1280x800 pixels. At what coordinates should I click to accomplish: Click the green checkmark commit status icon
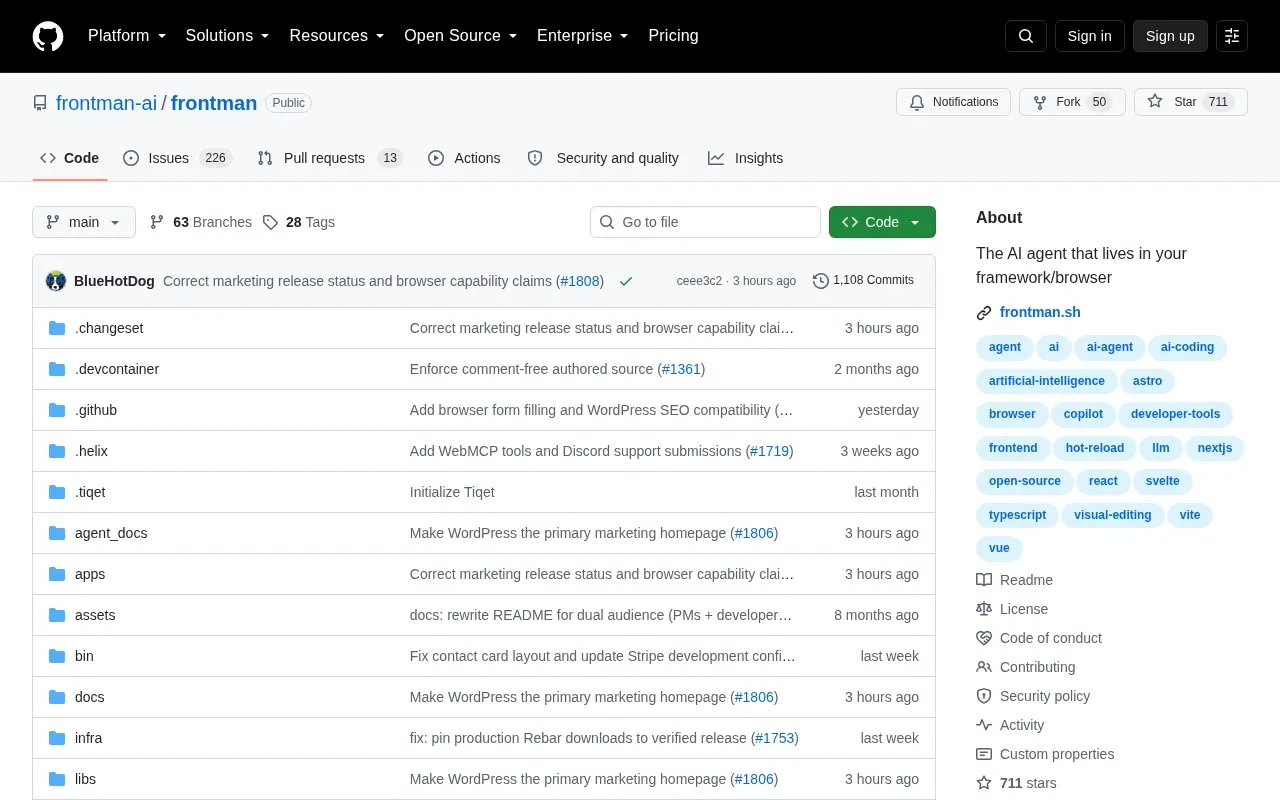(626, 281)
